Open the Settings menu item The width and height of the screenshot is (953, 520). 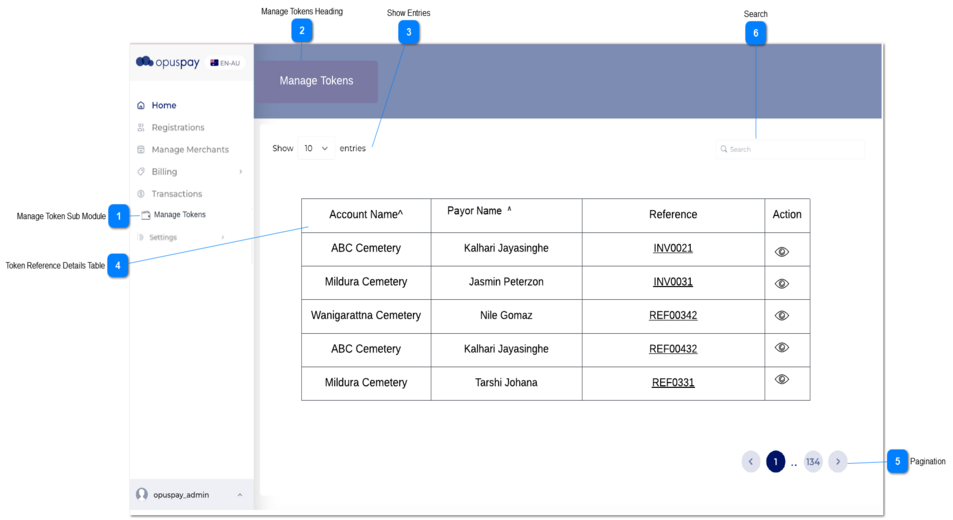163,238
